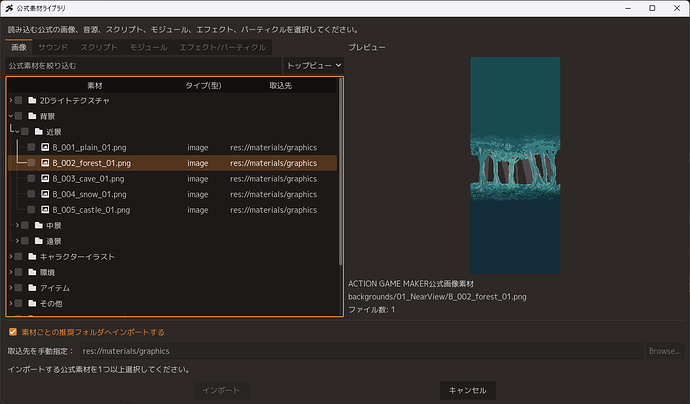Click the image icon of B_003_cave_01.png
The width and height of the screenshot is (690, 404).
click(x=45, y=178)
